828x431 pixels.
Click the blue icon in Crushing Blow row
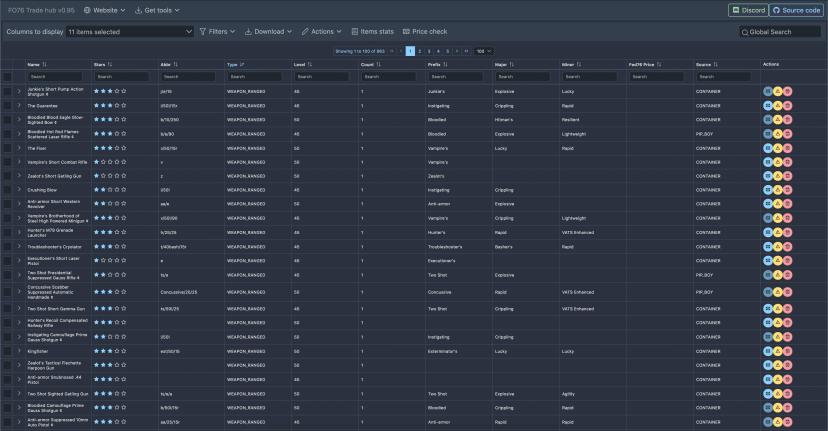768,190
